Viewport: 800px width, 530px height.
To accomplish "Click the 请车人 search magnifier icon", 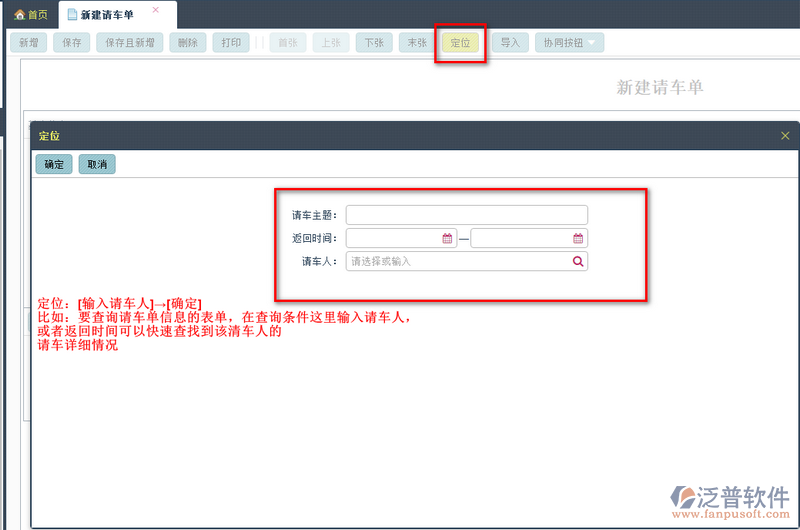I will (x=578, y=261).
